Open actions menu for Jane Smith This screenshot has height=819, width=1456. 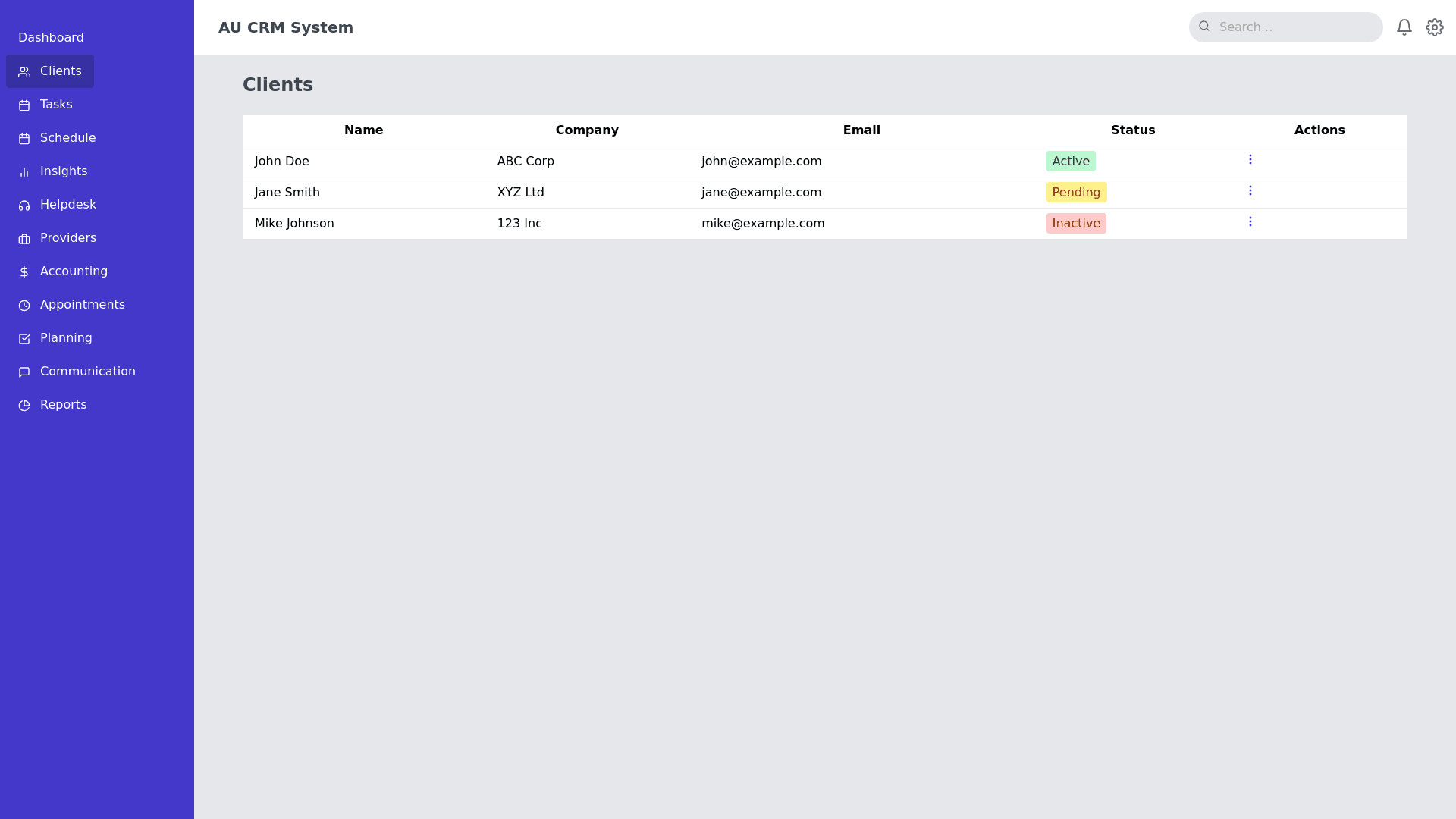(x=1250, y=191)
